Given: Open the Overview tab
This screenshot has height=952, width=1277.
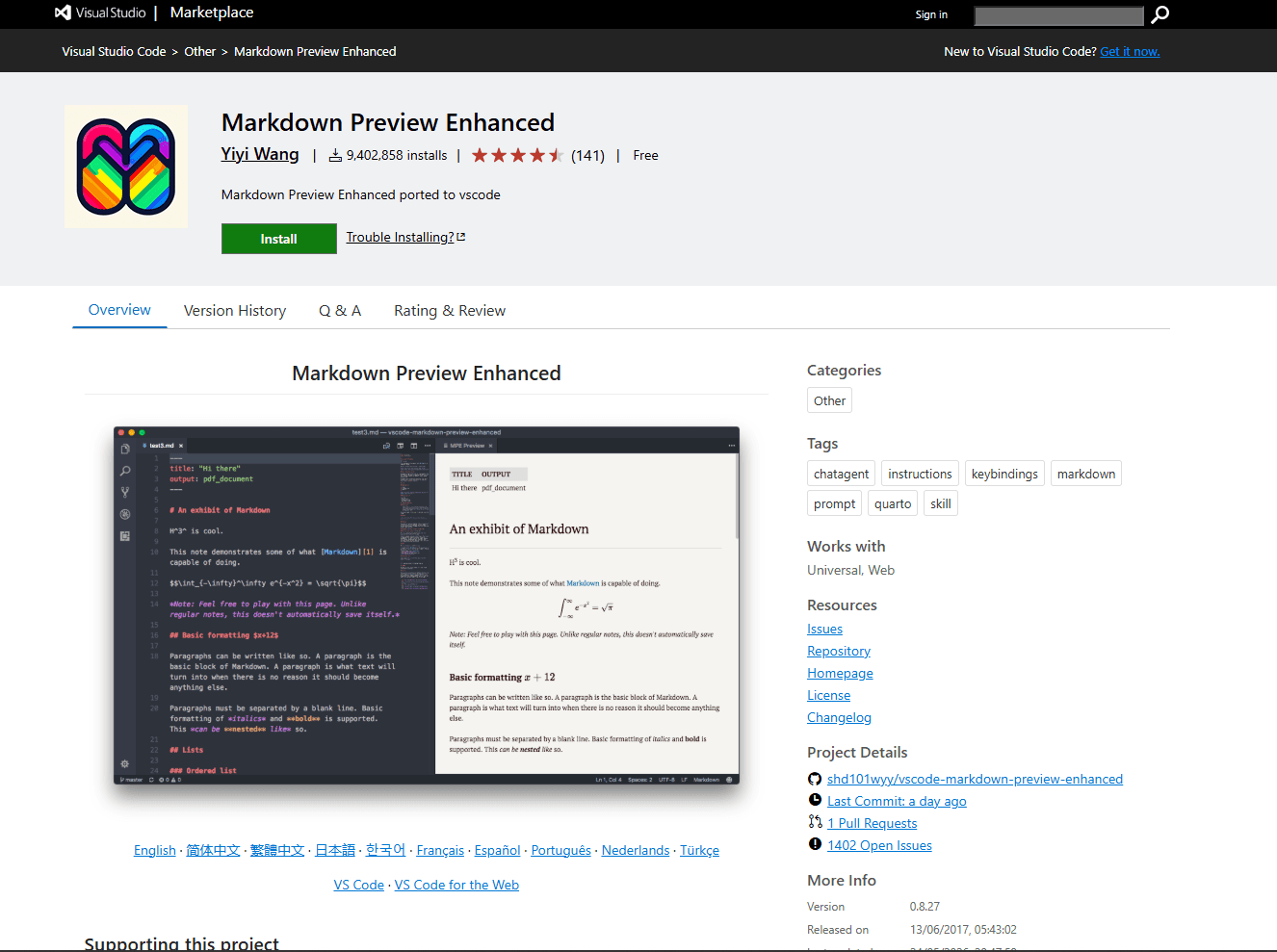Looking at the screenshot, I should (x=119, y=310).
